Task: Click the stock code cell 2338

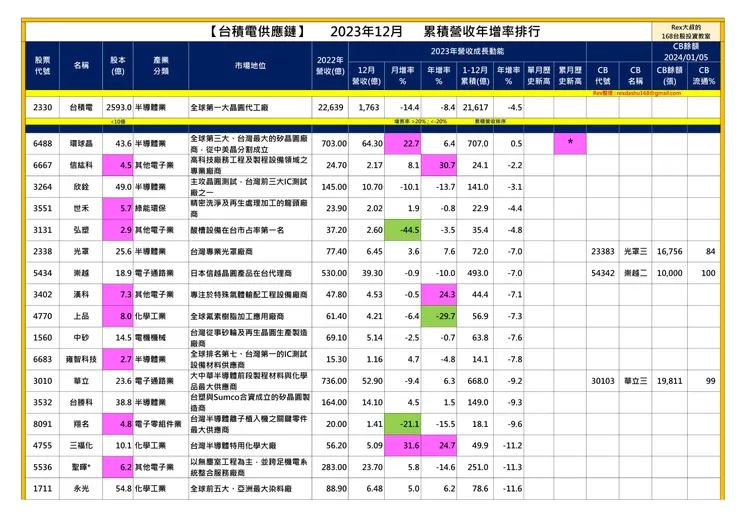Action: 42,252
